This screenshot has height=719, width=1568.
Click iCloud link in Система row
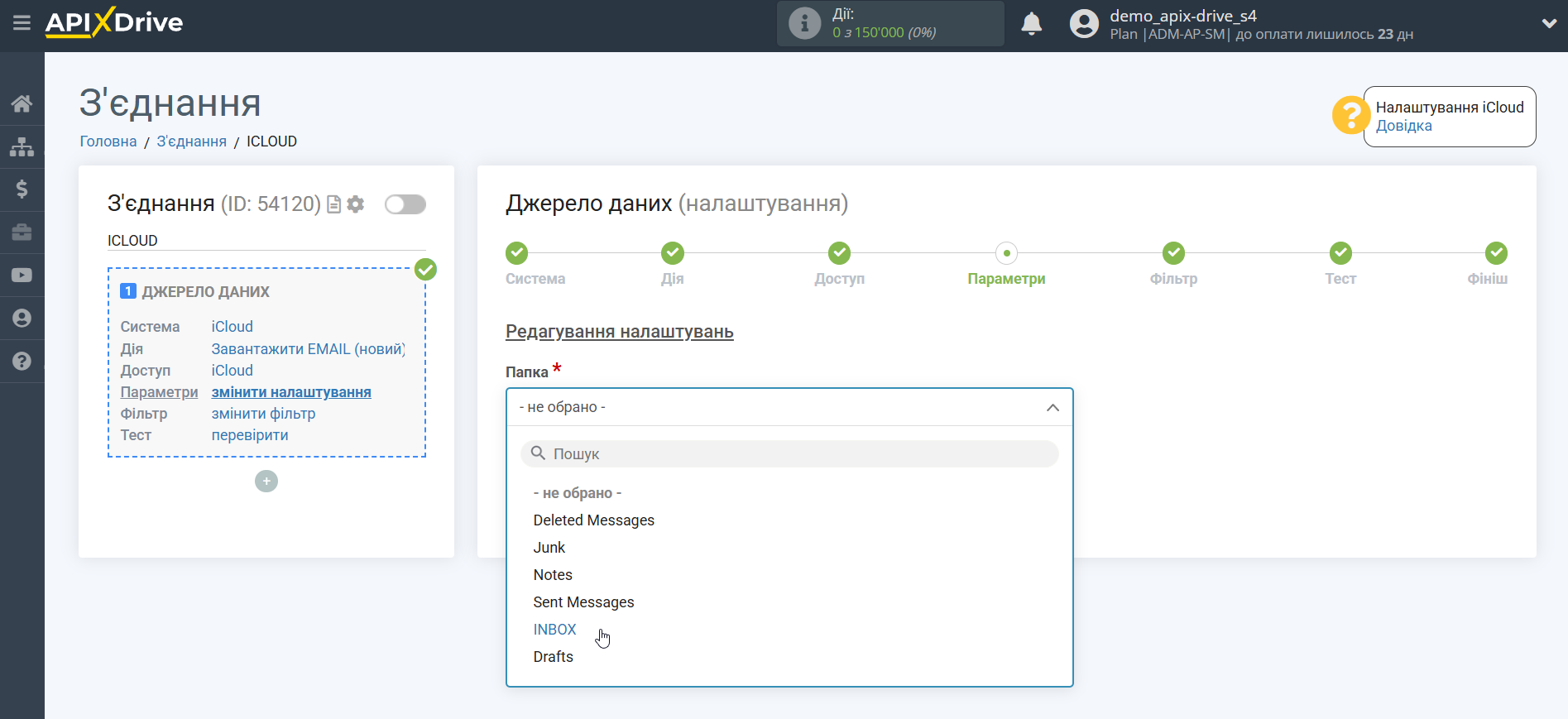point(233,327)
